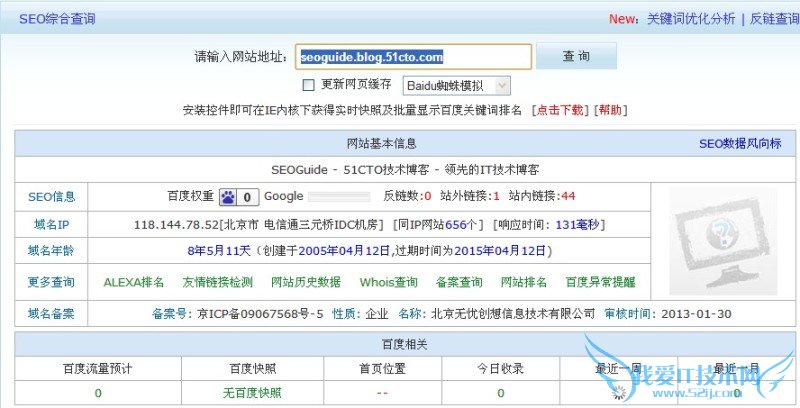Click the 网站基本信息 section header

point(381,144)
